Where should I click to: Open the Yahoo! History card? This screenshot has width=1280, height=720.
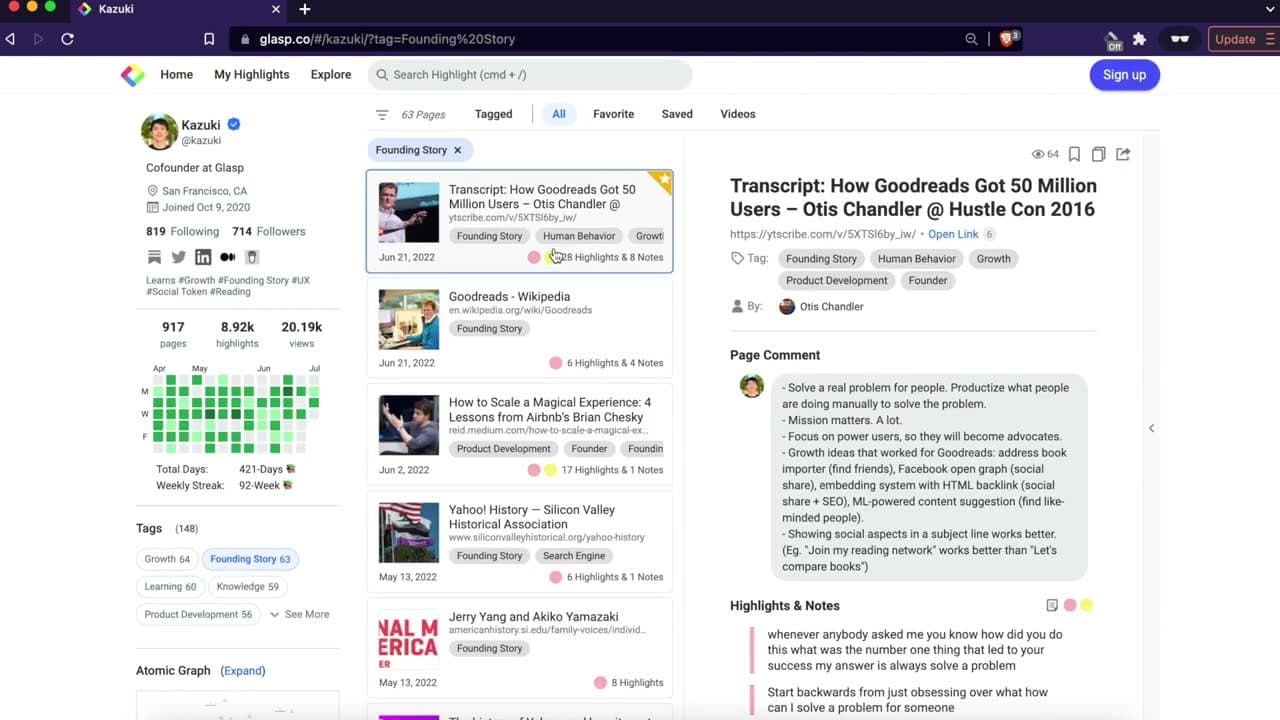click(519, 541)
